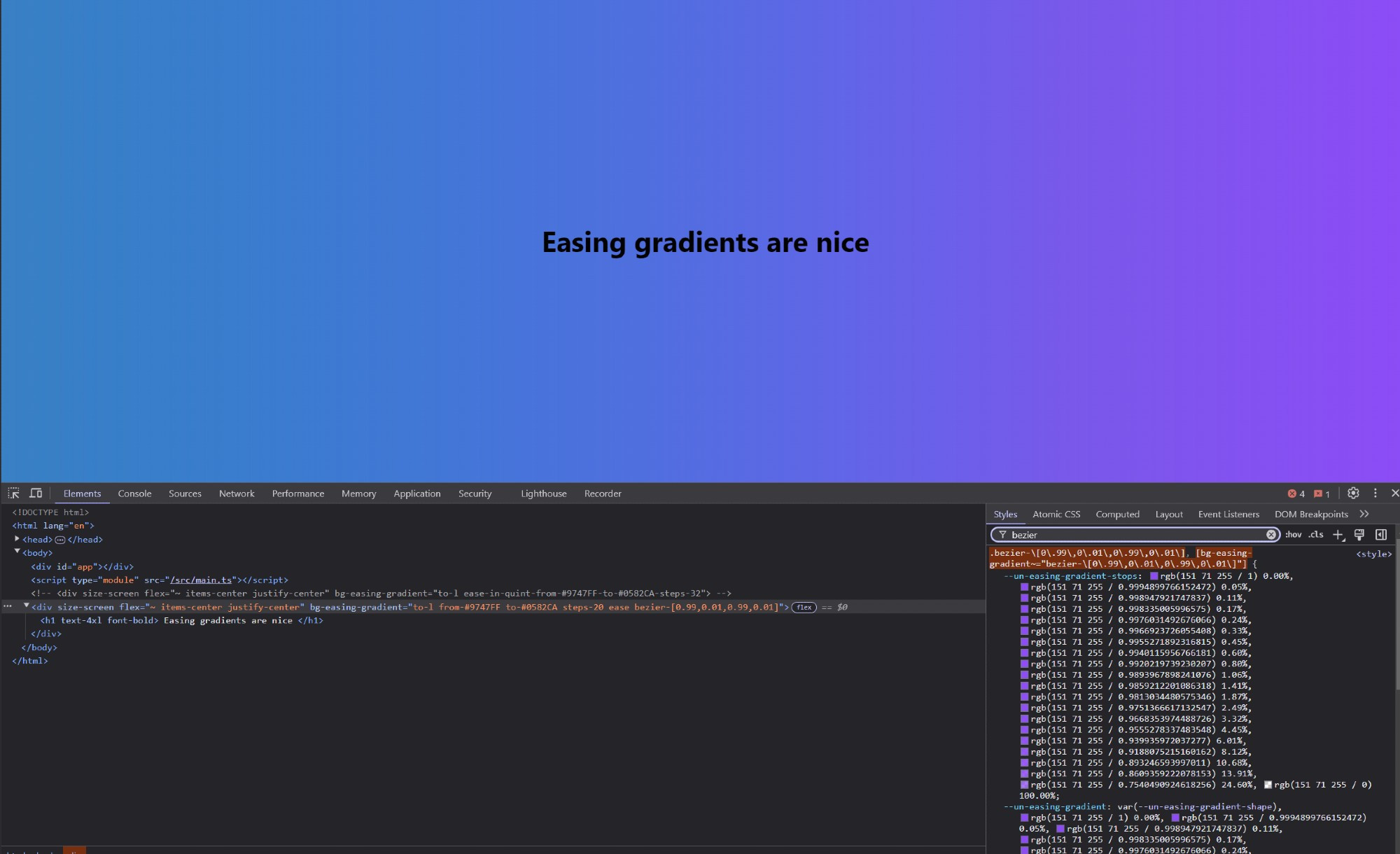
Task: Select the div id="app" node
Action: tap(82, 567)
